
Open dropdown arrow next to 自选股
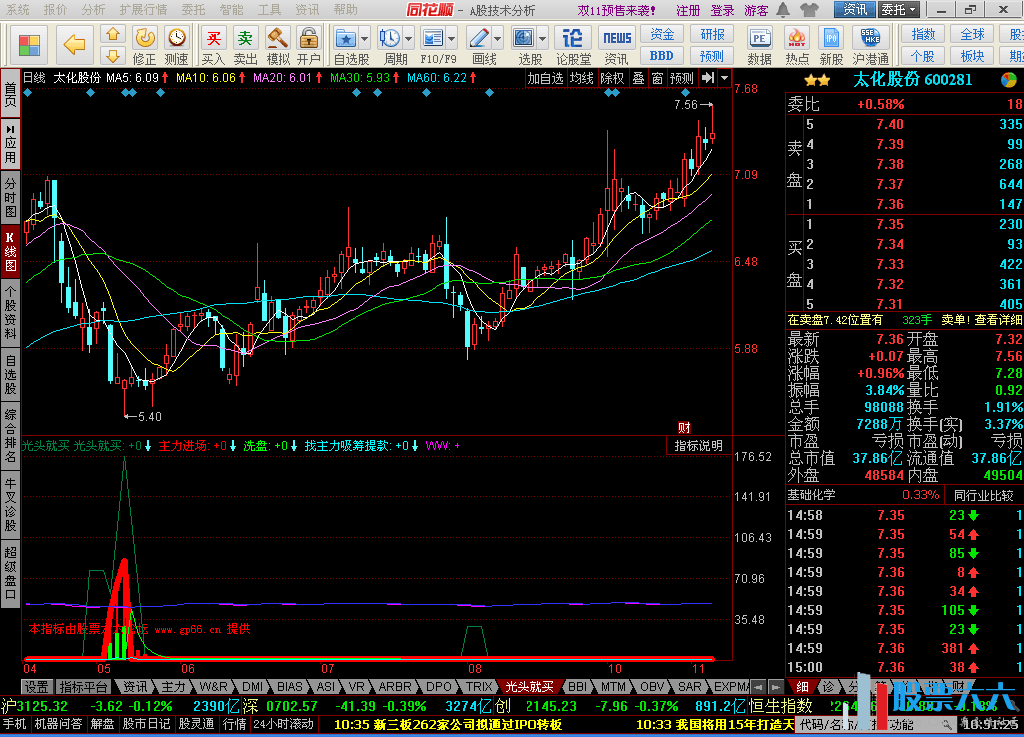coord(364,39)
